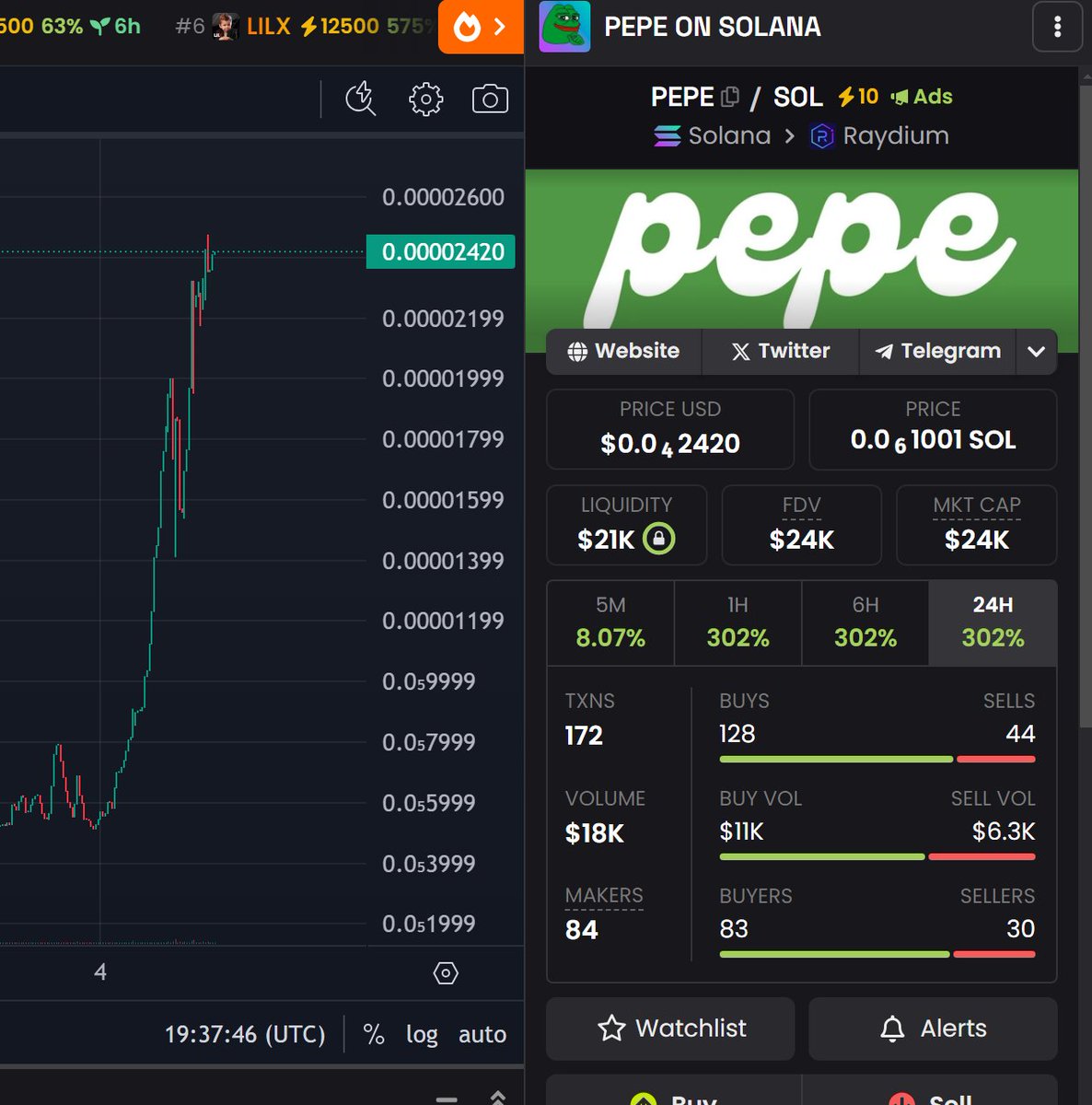Select the 1H timeframe tab
The height and width of the screenshot is (1105, 1092).
click(x=738, y=622)
